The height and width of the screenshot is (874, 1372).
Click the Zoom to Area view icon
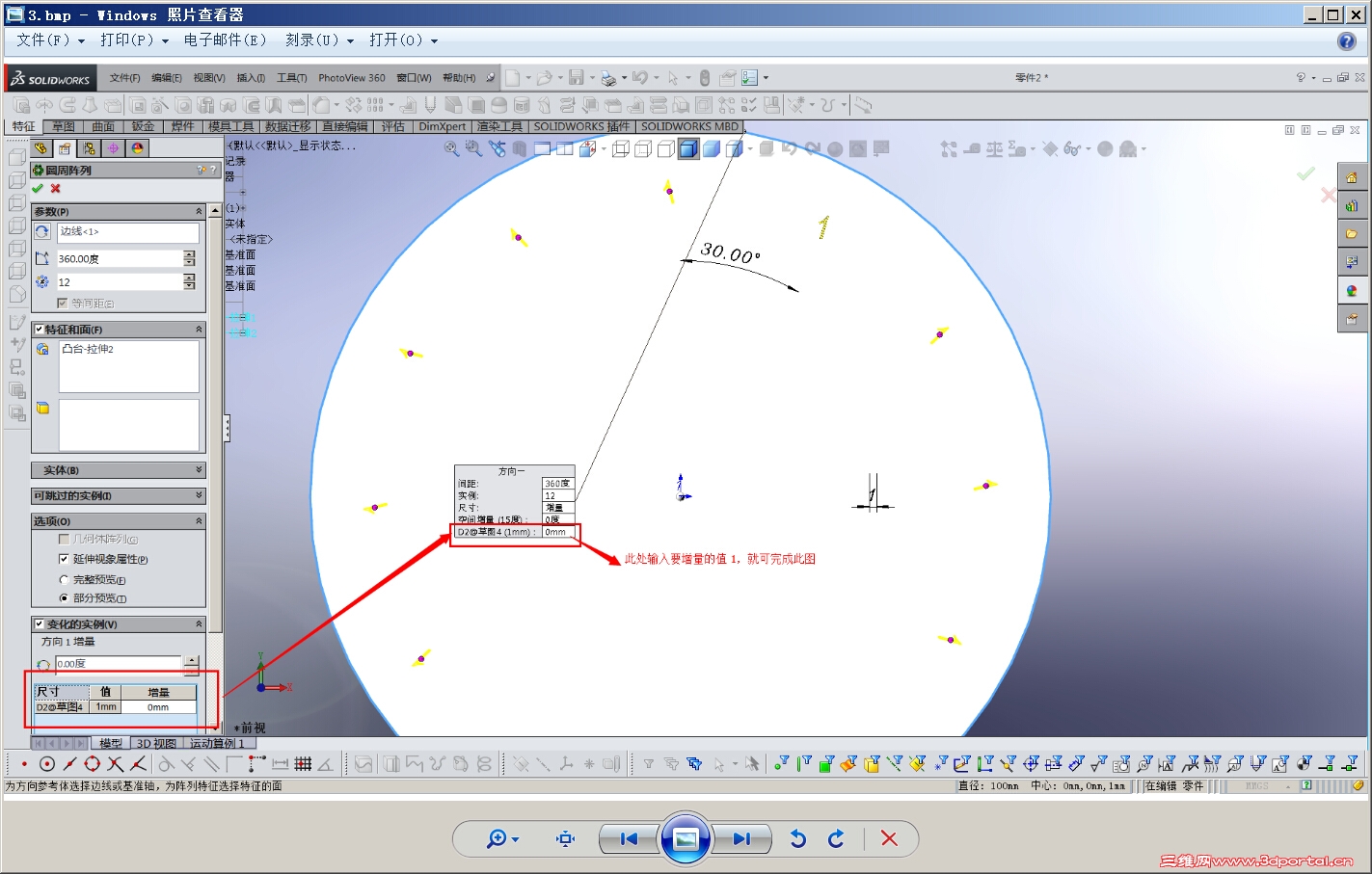473,148
